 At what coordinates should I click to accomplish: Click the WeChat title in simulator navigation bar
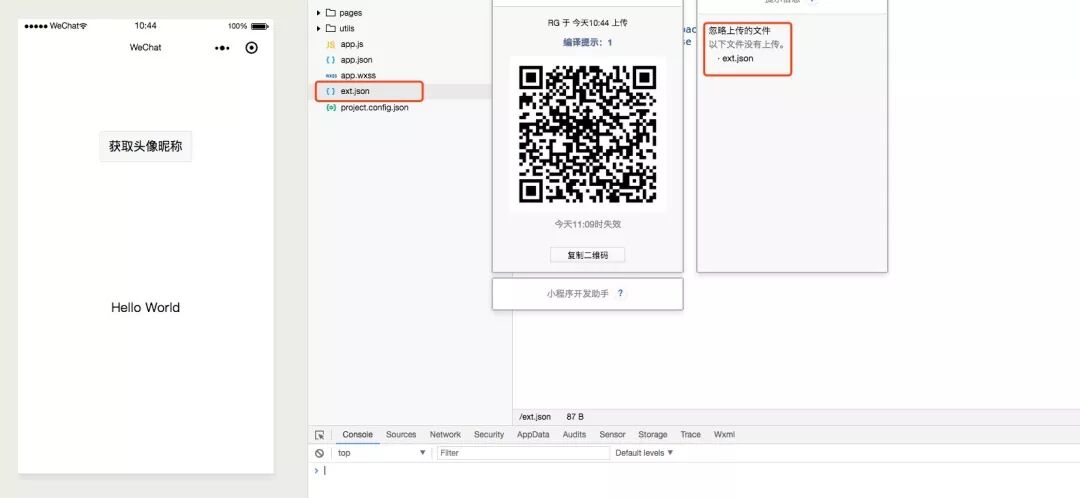point(145,48)
